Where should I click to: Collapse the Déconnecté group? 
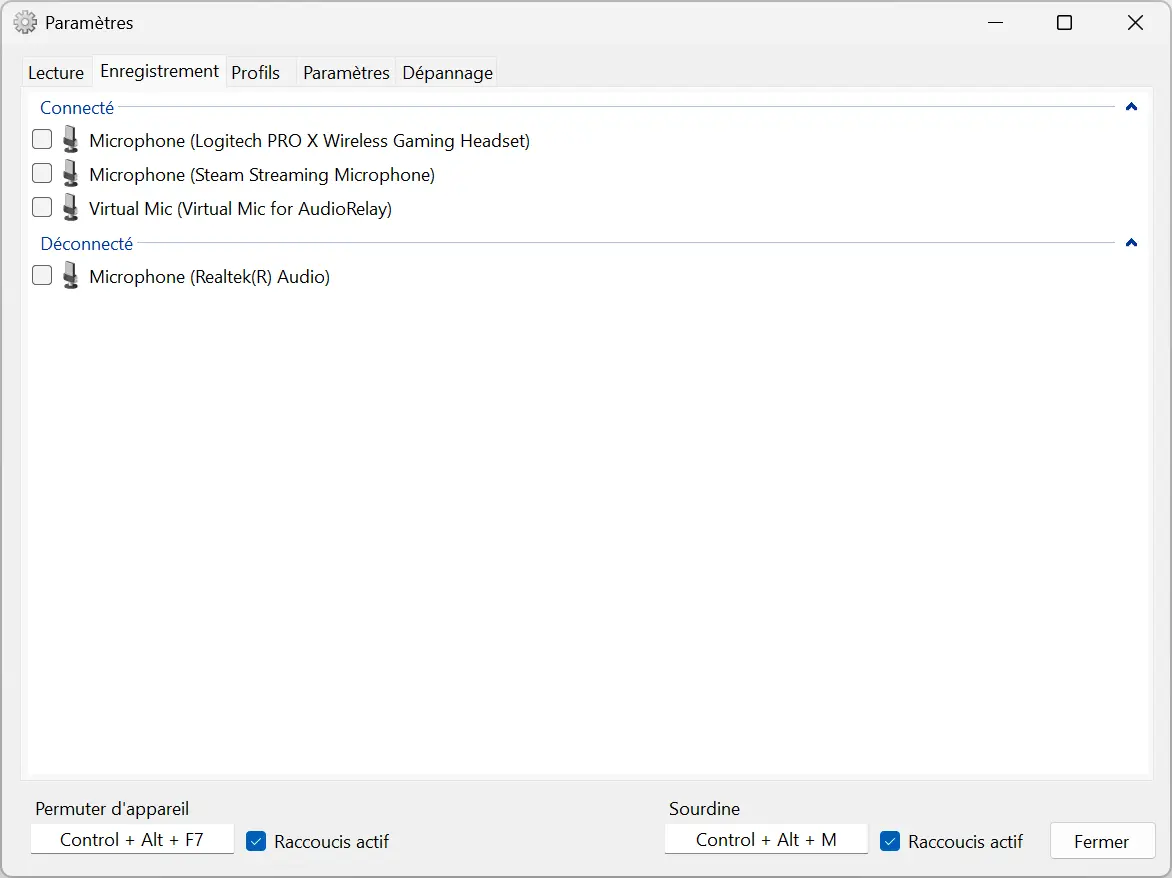1131,243
